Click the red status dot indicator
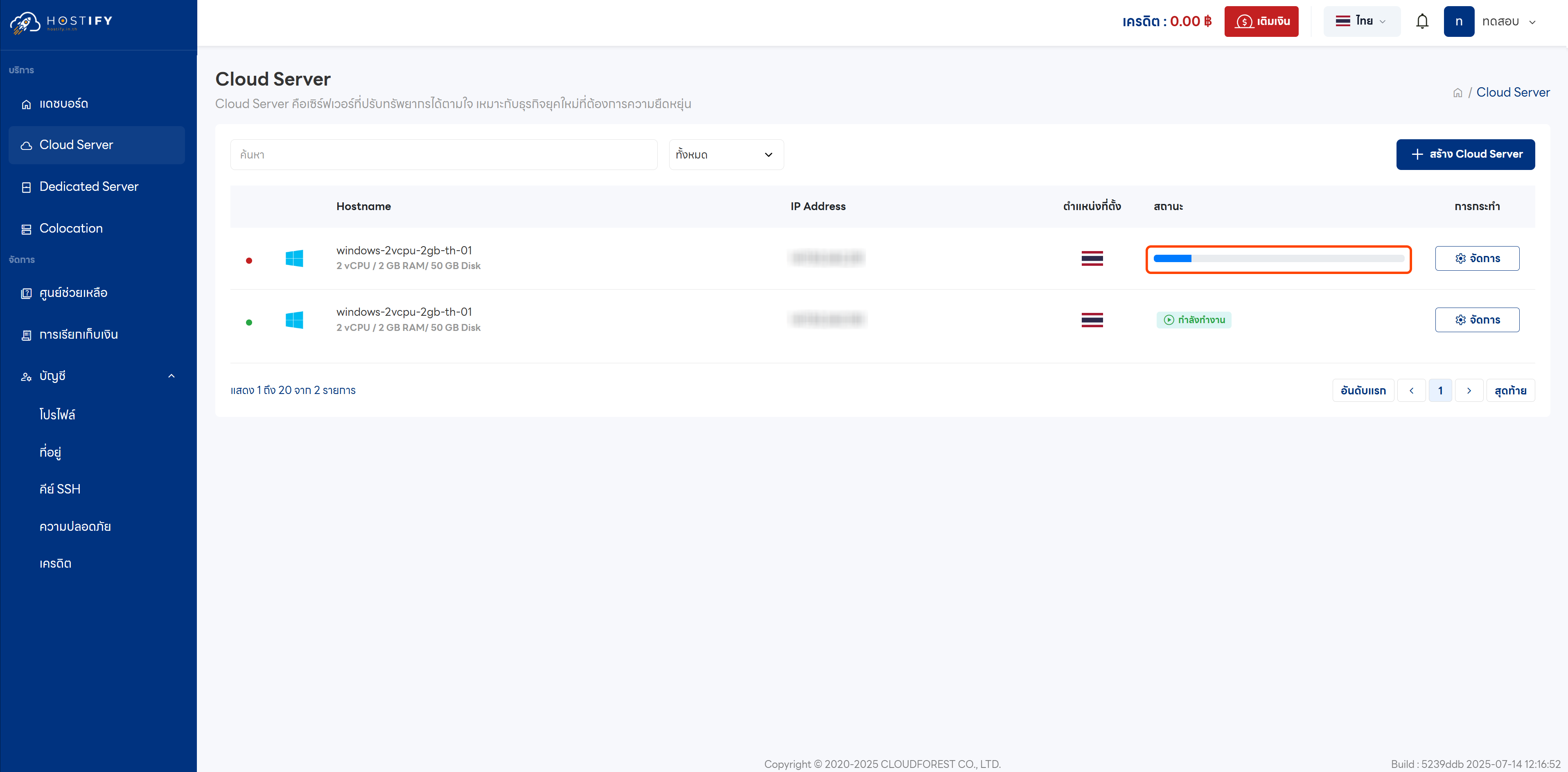Image resolution: width=1568 pixels, height=772 pixels. [249, 261]
